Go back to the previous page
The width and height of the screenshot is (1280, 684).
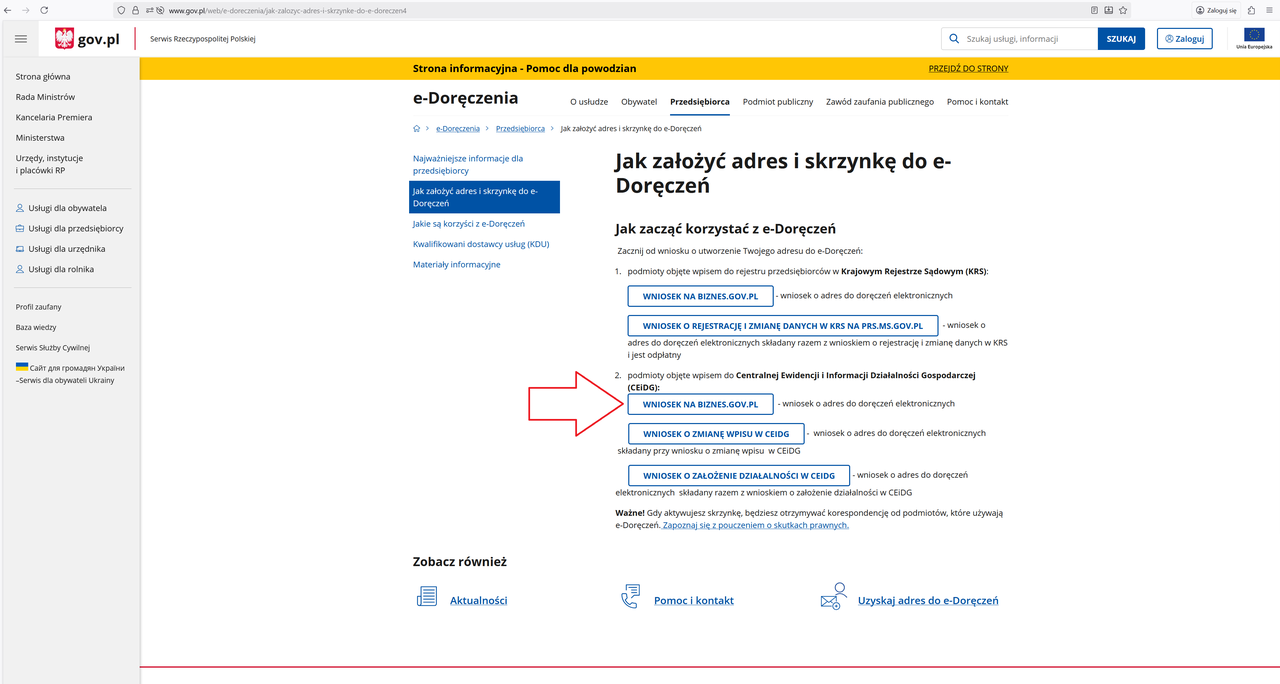(9, 10)
